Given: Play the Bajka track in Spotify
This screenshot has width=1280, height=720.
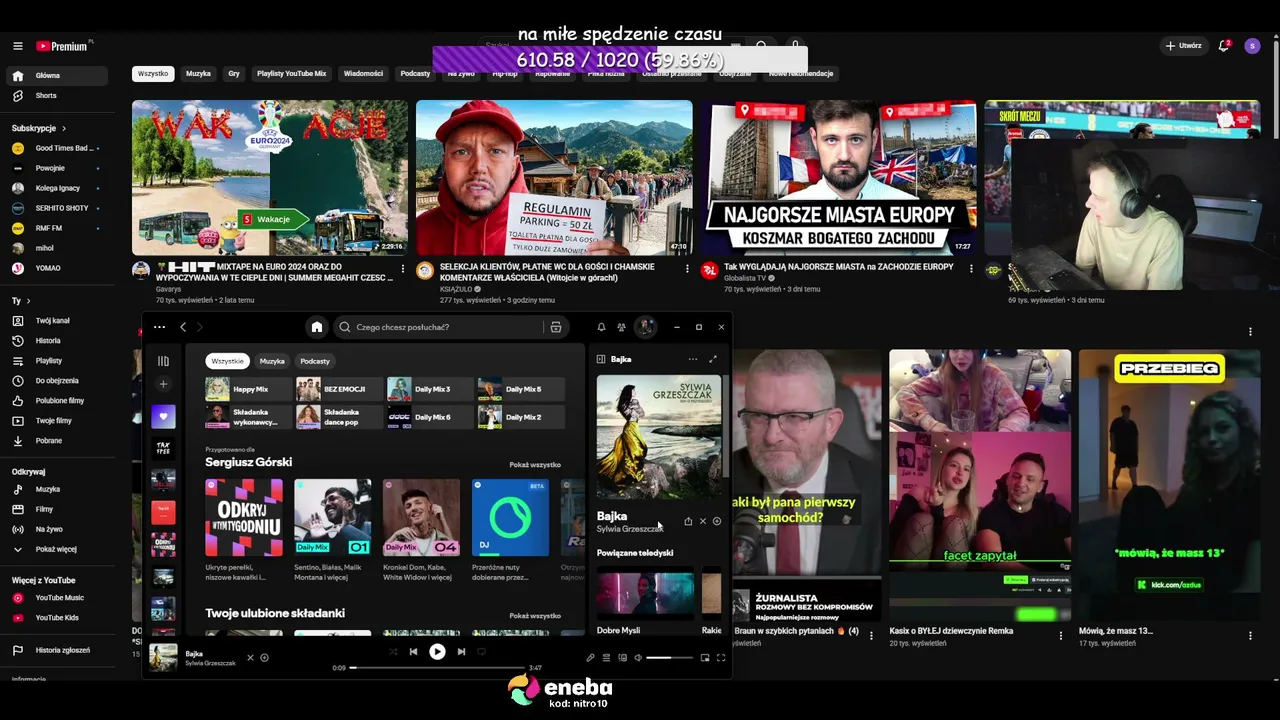Looking at the screenshot, I should pos(437,652).
